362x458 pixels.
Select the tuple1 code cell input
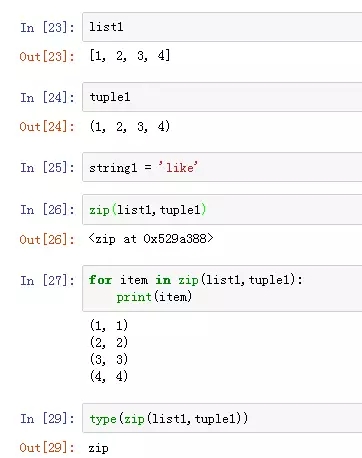tap(222, 97)
